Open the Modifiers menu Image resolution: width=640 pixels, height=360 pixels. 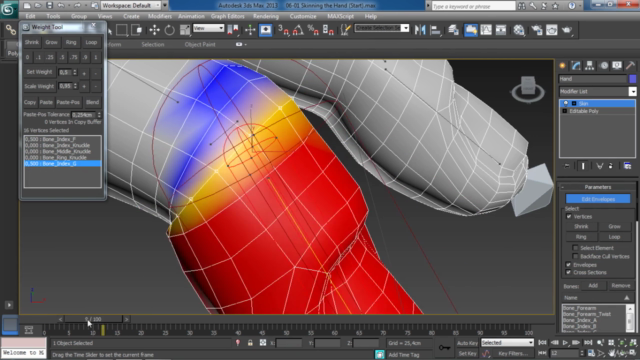point(160,16)
